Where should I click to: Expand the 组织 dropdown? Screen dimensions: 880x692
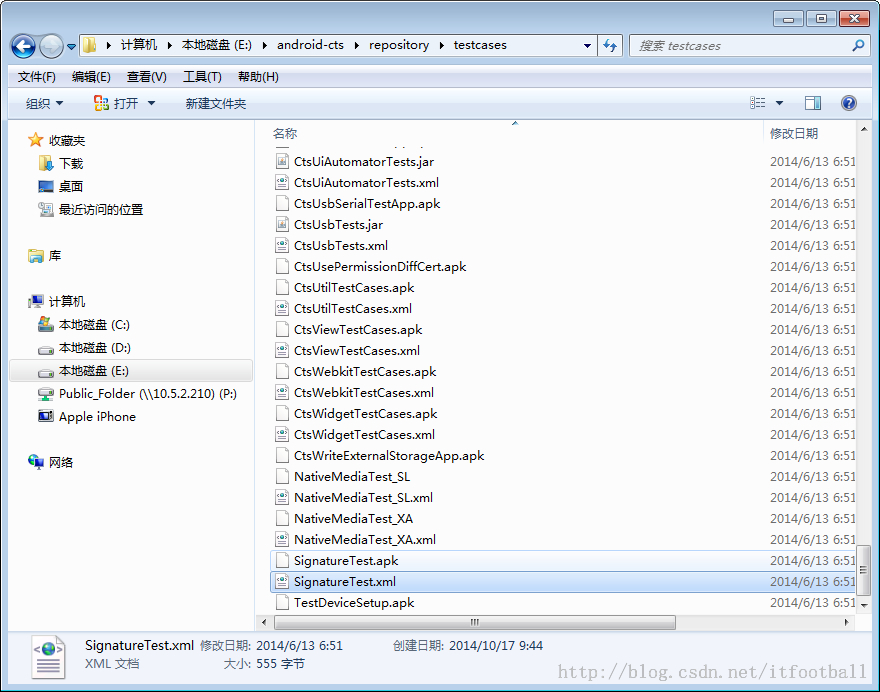(44, 103)
